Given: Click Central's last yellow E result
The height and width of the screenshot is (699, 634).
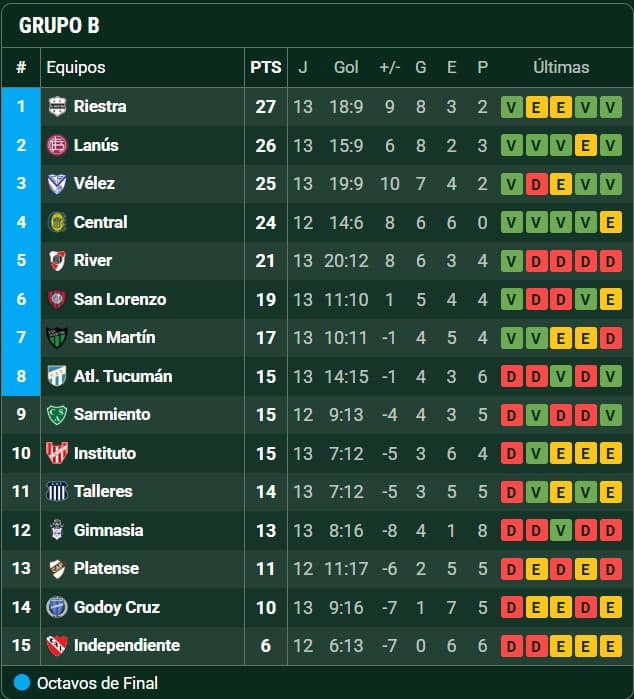Looking at the screenshot, I should click(609, 222).
